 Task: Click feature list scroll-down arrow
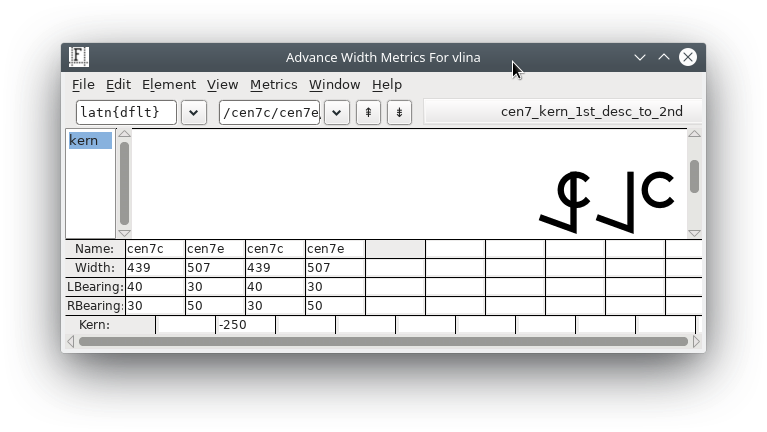point(124,233)
